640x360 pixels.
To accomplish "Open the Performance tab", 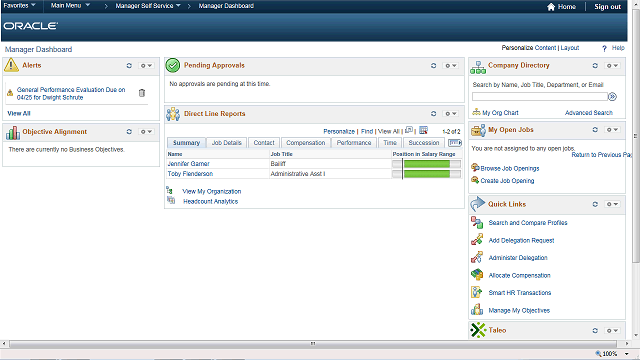I will point(354,142).
